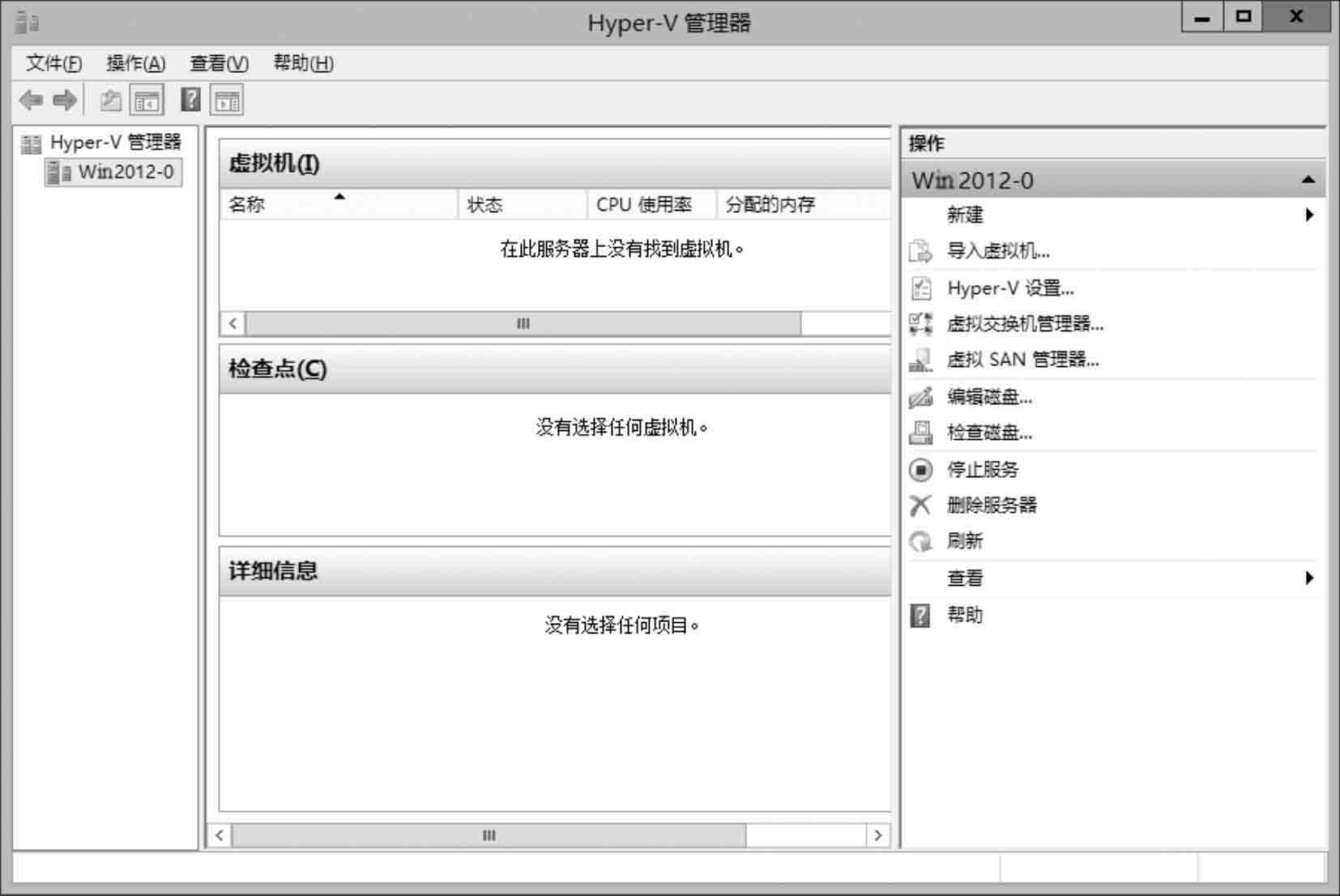Click 删除服务器 action
This screenshot has width=1340, height=896.
click(992, 505)
